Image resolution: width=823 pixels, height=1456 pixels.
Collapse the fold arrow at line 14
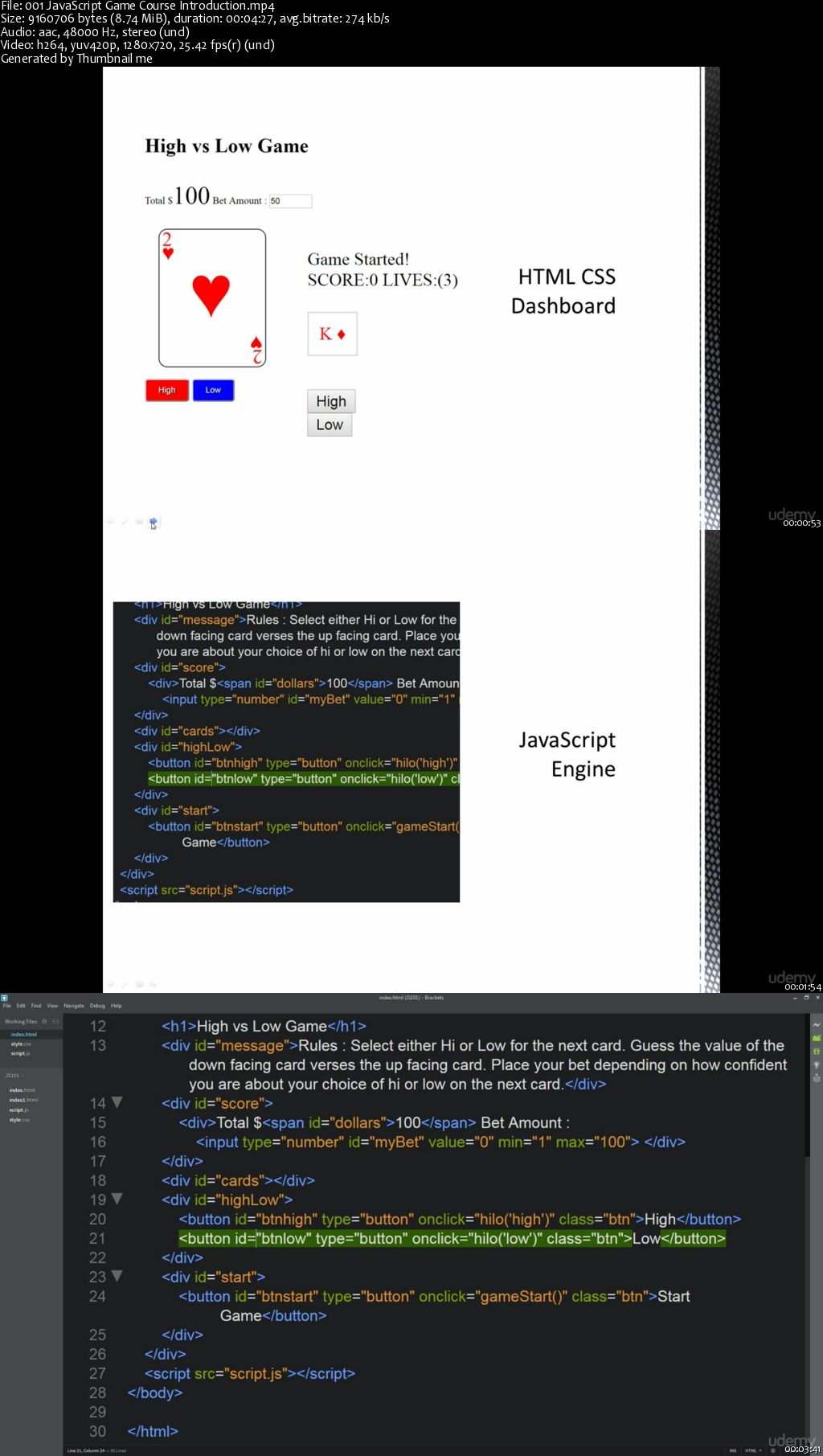[117, 1102]
